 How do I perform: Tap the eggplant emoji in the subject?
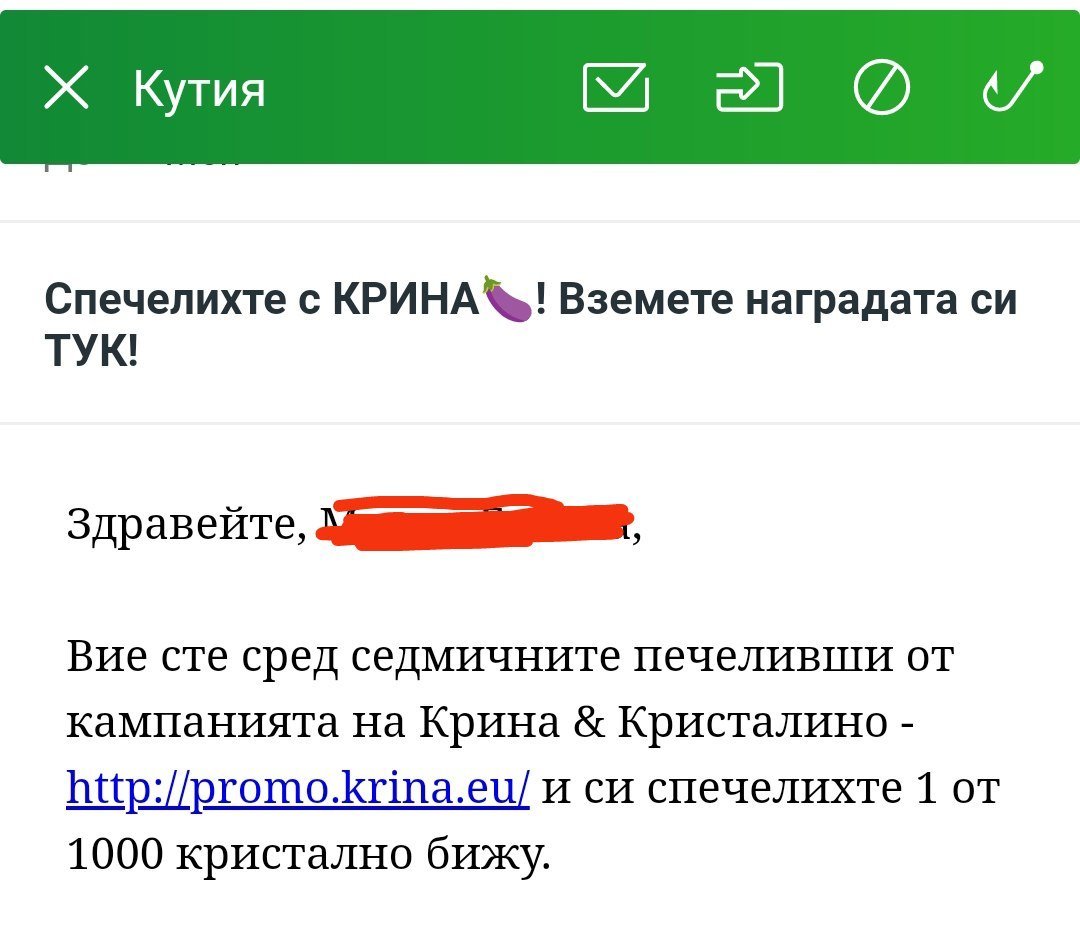click(x=507, y=299)
